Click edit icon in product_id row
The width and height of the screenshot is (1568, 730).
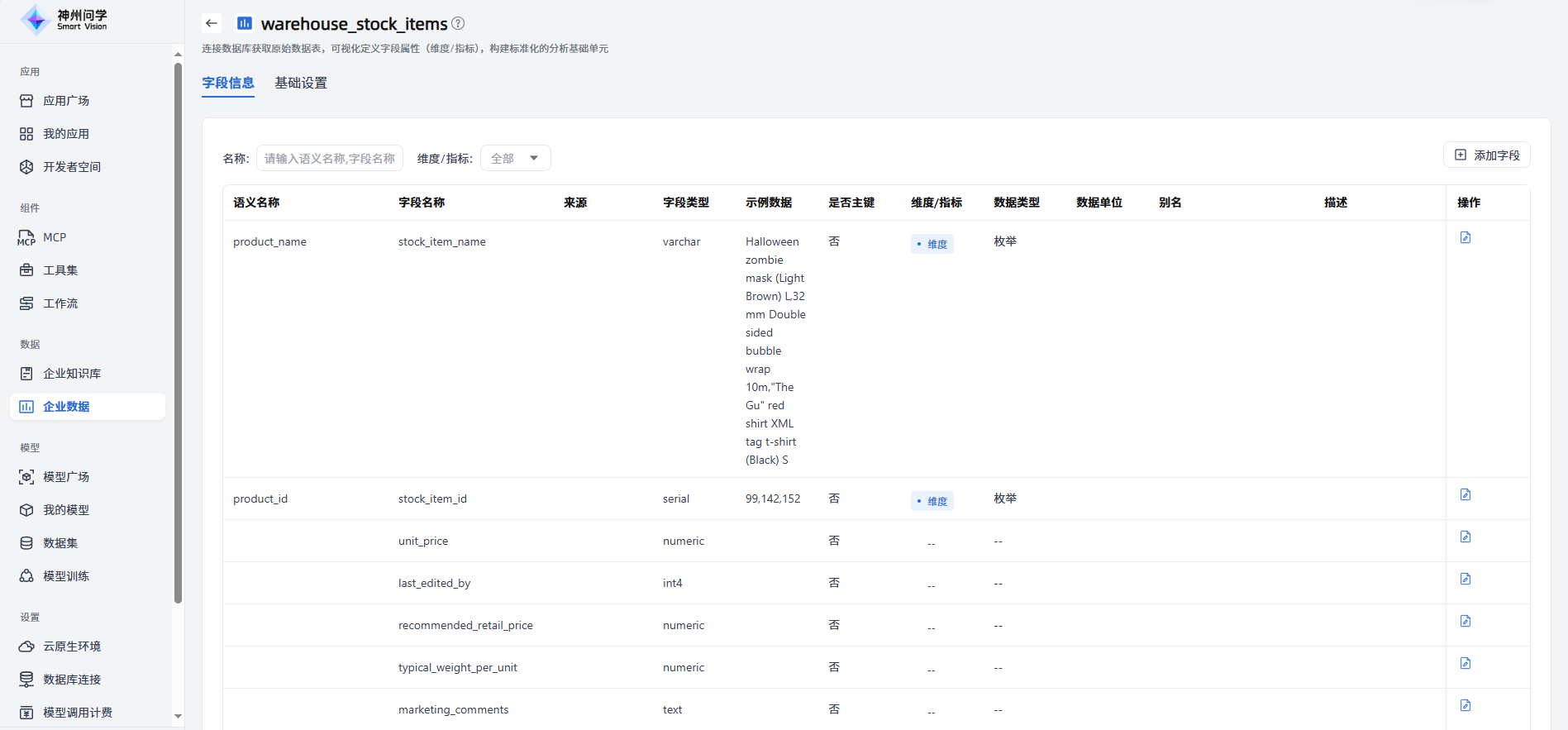coord(1465,495)
